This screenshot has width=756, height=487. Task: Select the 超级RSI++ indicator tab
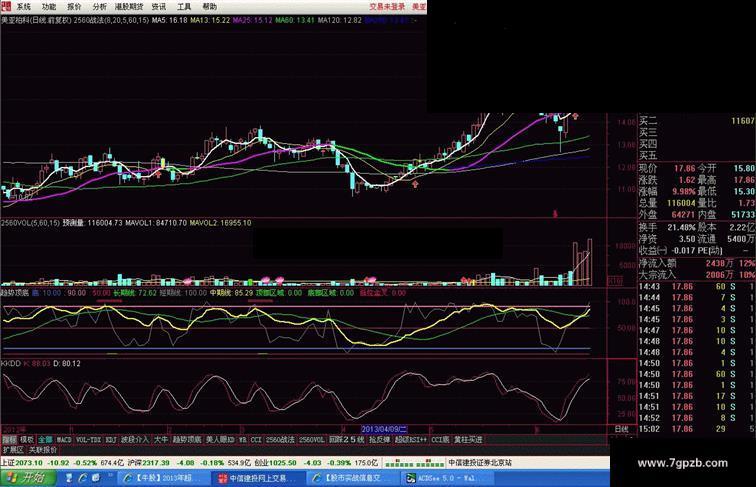pyautogui.click(x=411, y=440)
